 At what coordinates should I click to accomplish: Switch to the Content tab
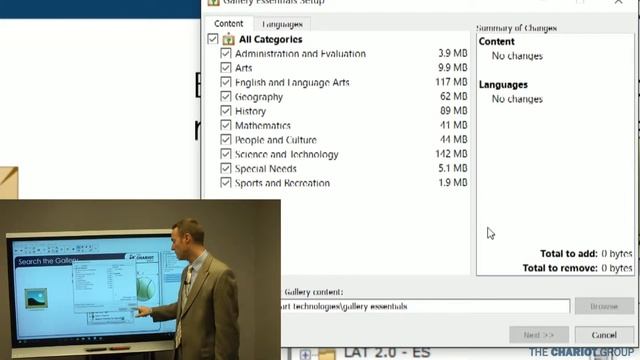click(x=229, y=24)
